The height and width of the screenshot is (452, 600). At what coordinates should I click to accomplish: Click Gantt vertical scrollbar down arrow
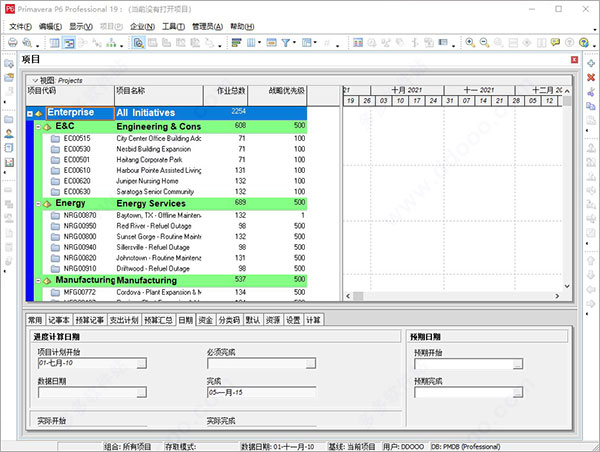coord(567,286)
